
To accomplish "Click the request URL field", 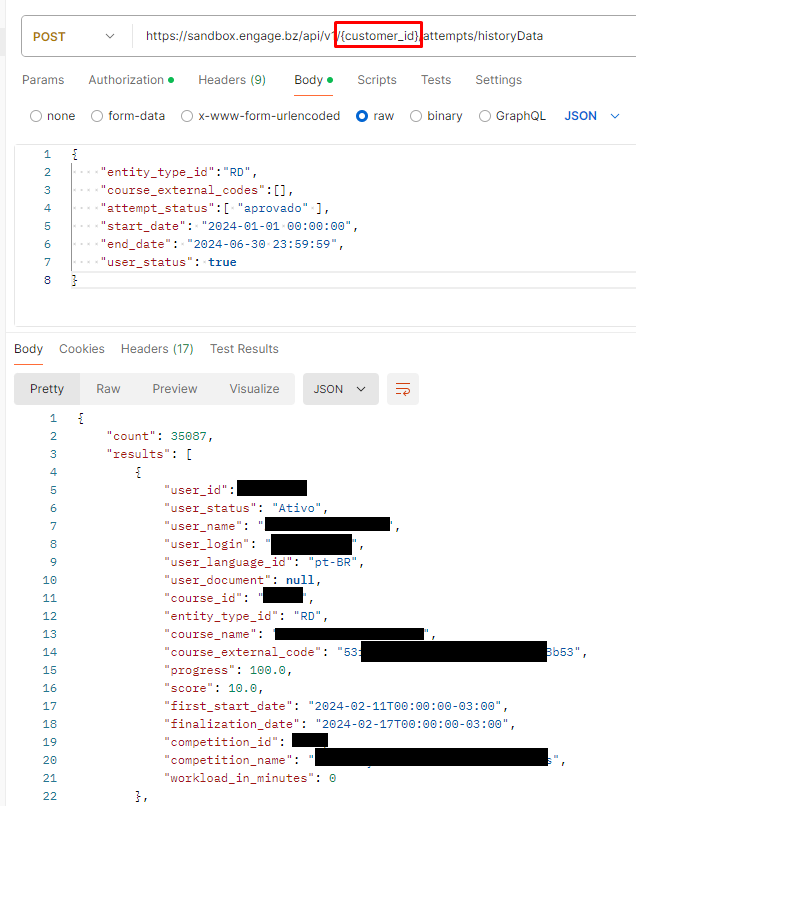I will [x=386, y=36].
